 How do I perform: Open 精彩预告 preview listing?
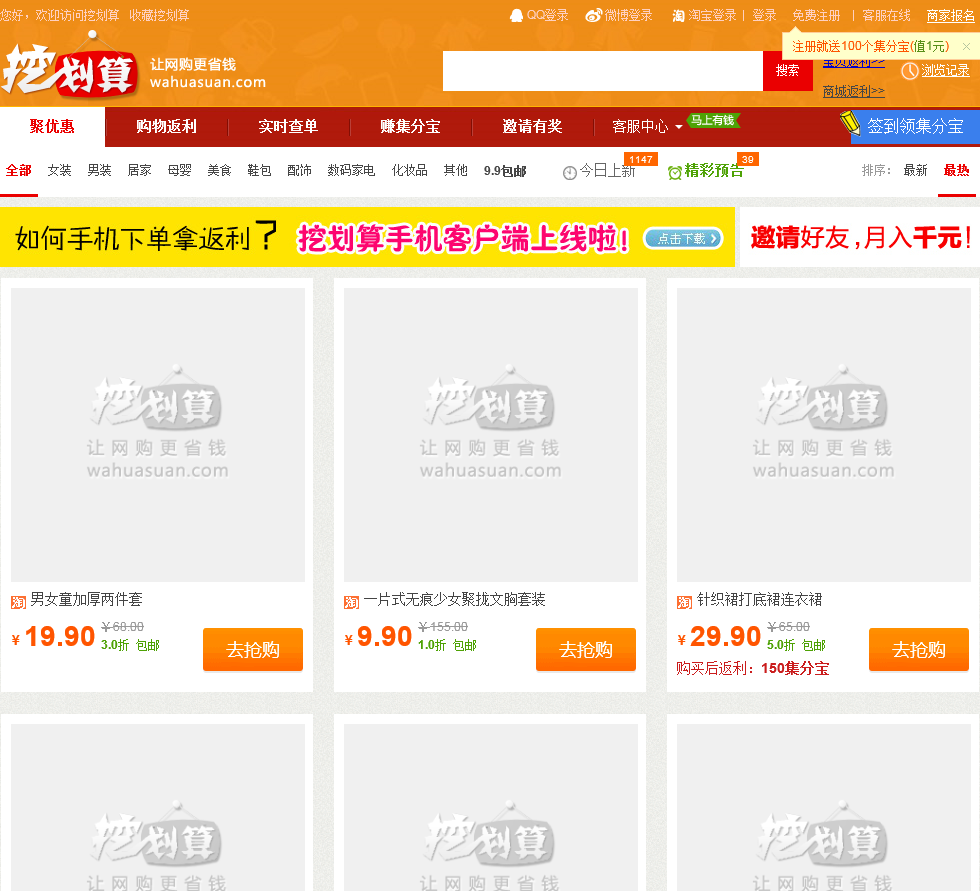coord(714,170)
